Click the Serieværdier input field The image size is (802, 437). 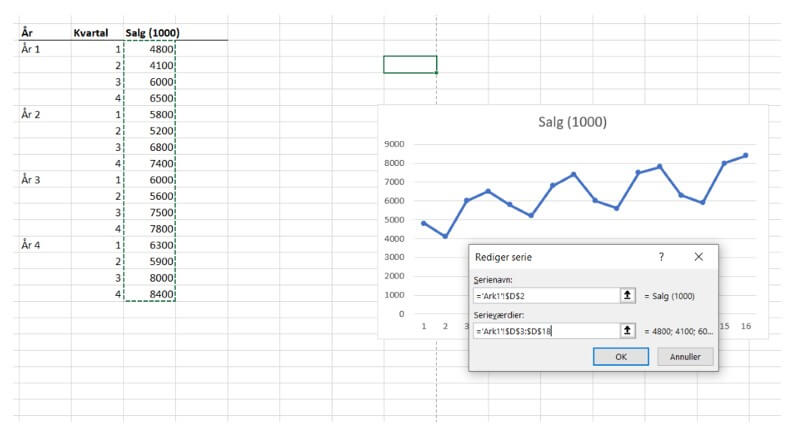point(546,330)
